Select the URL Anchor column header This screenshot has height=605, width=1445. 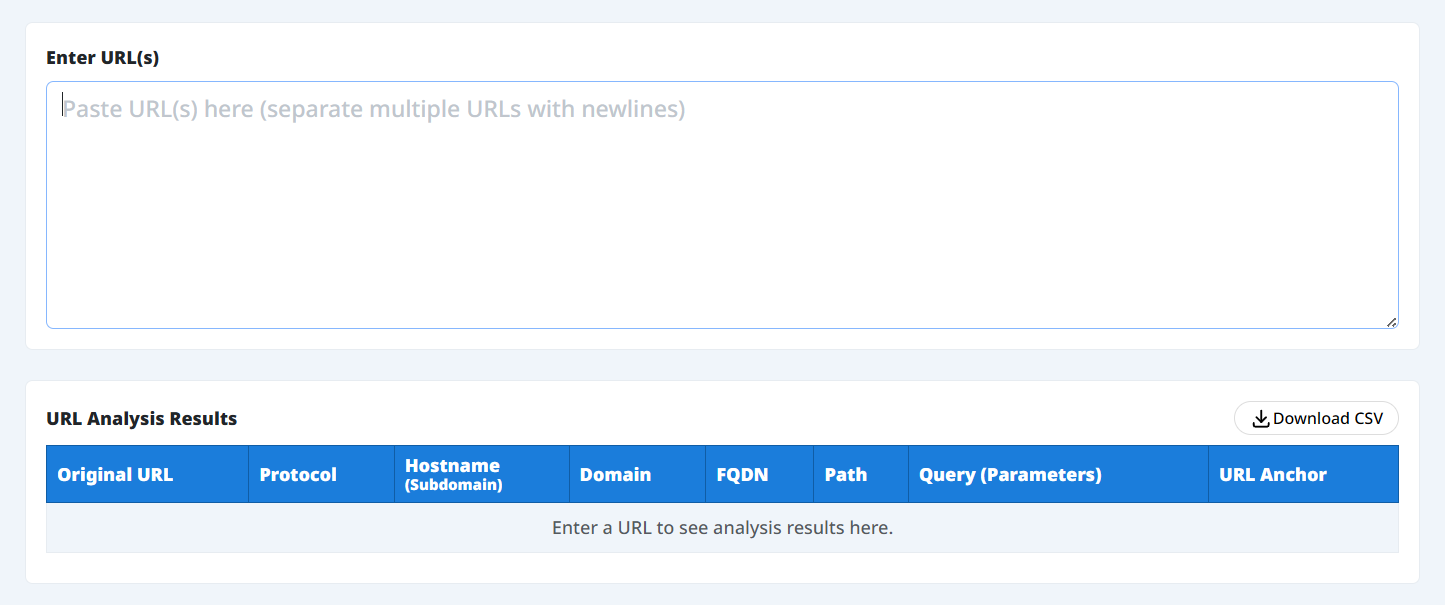coord(1272,475)
